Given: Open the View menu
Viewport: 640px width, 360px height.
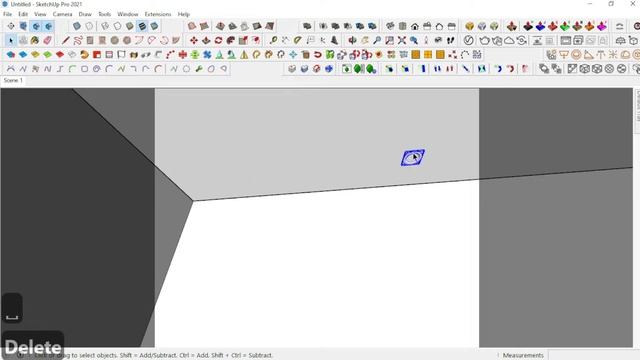Looking at the screenshot, I should click(x=40, y=14).
